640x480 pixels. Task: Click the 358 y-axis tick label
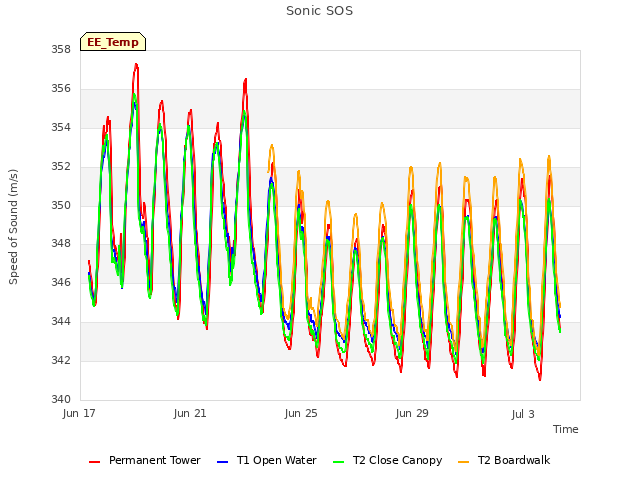tap(61, 49)
